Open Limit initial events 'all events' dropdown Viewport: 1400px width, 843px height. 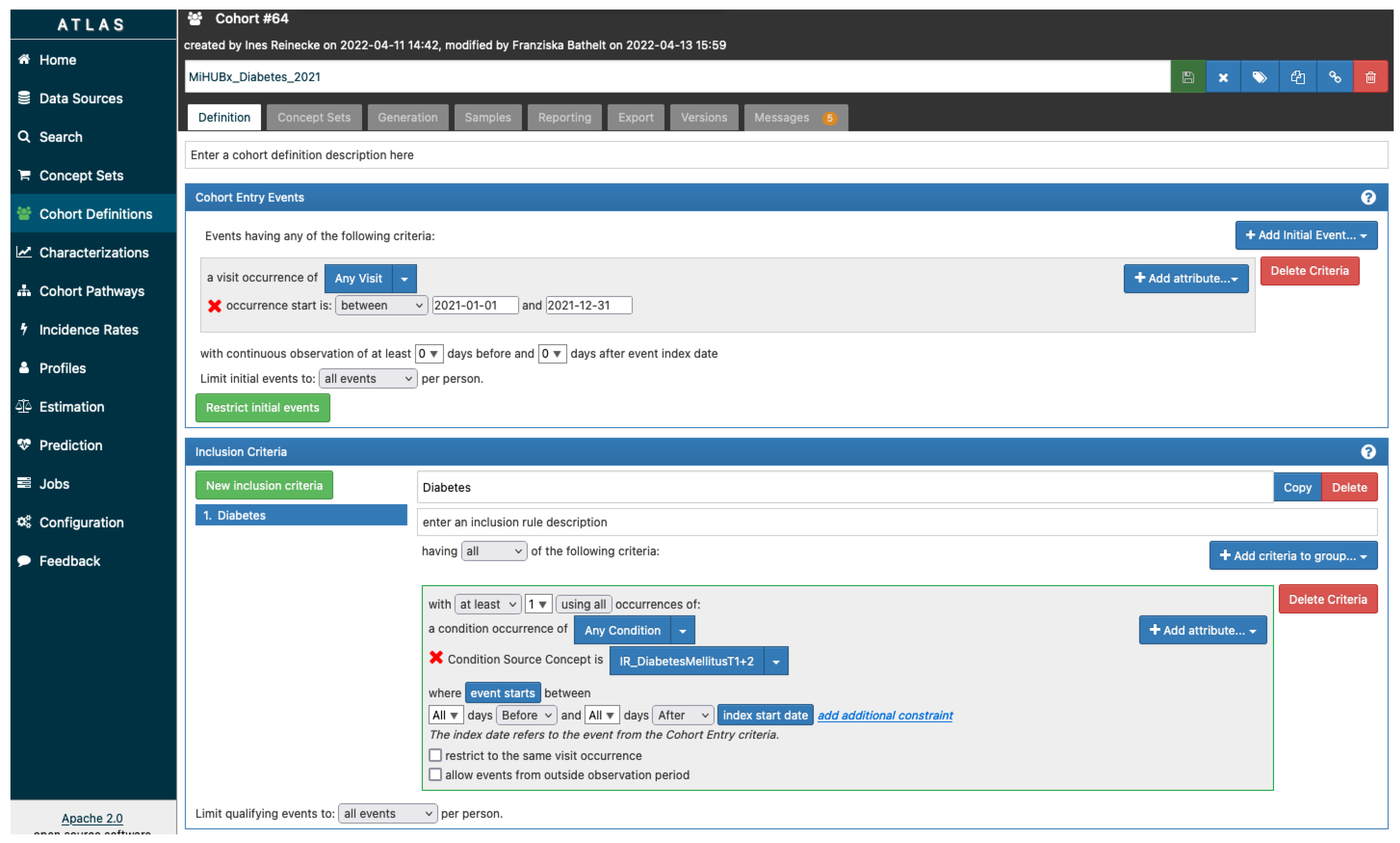[368, 378]
